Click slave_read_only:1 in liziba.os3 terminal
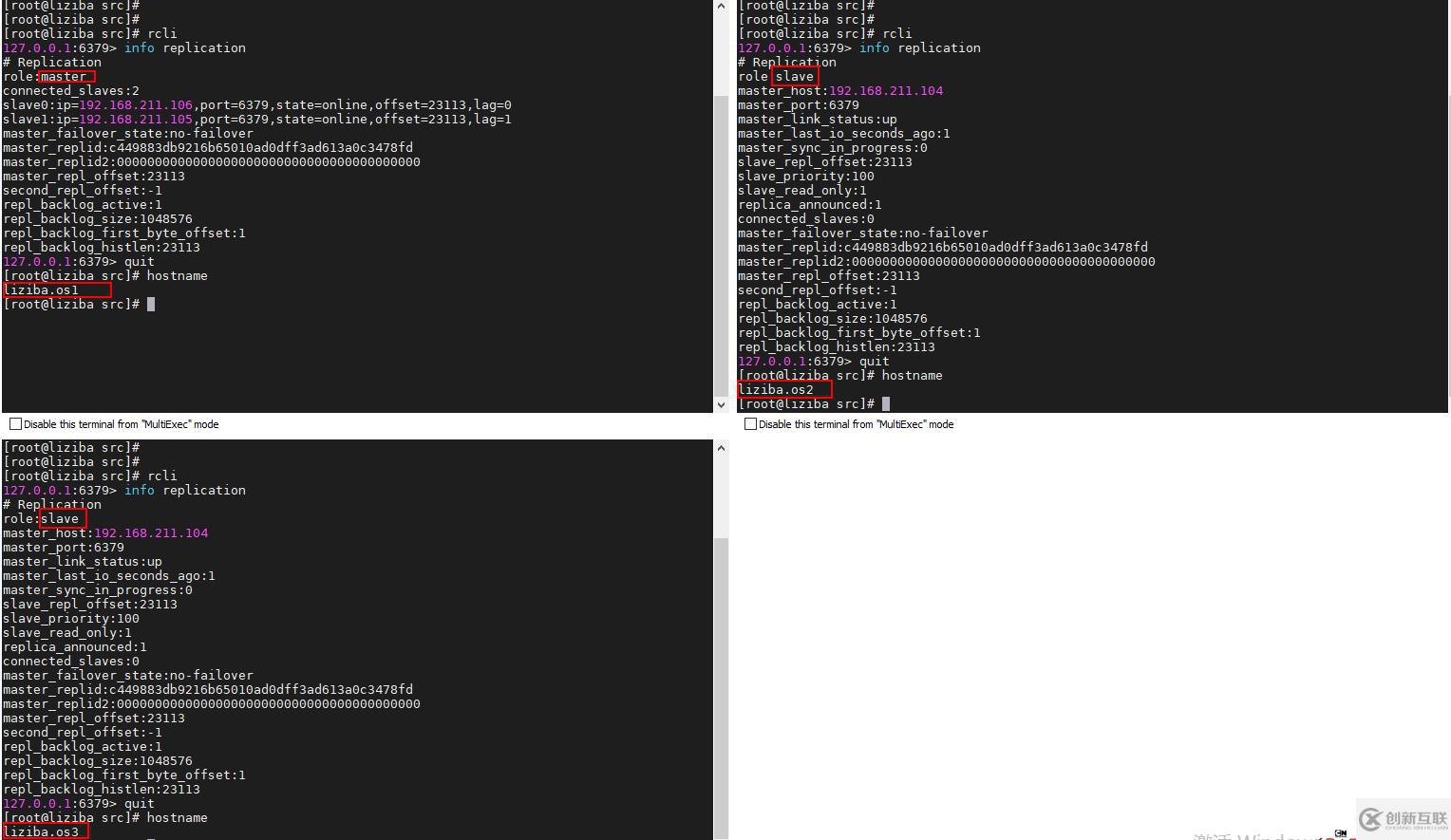 (67, 633)
